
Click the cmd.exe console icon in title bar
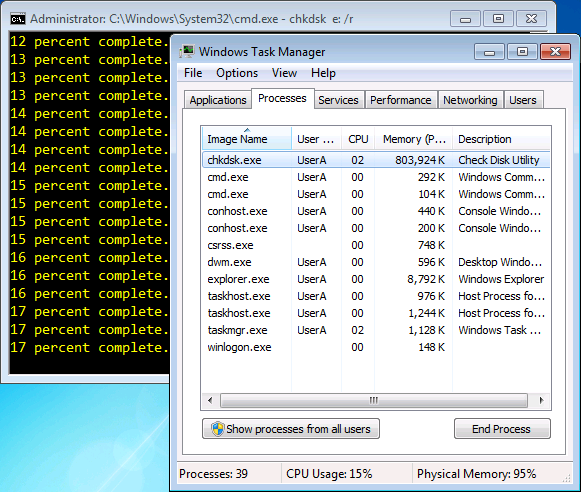tap(18, 19)
